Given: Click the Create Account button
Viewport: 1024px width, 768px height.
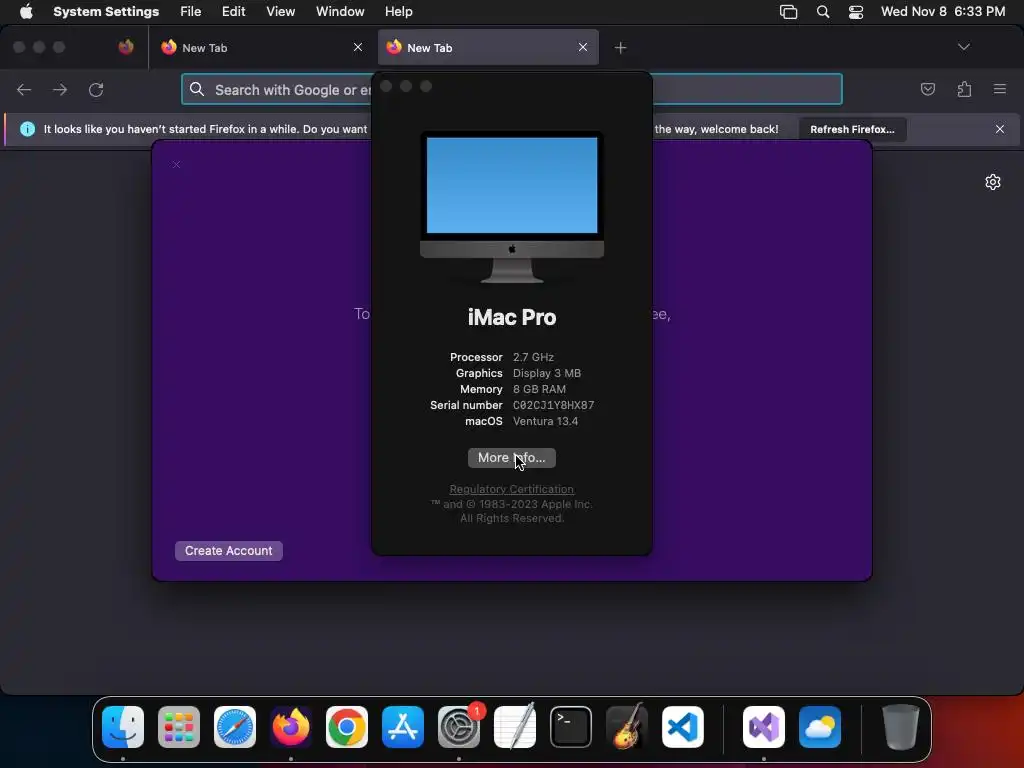Looking at the screenshot, I should [x=229, y=551].
